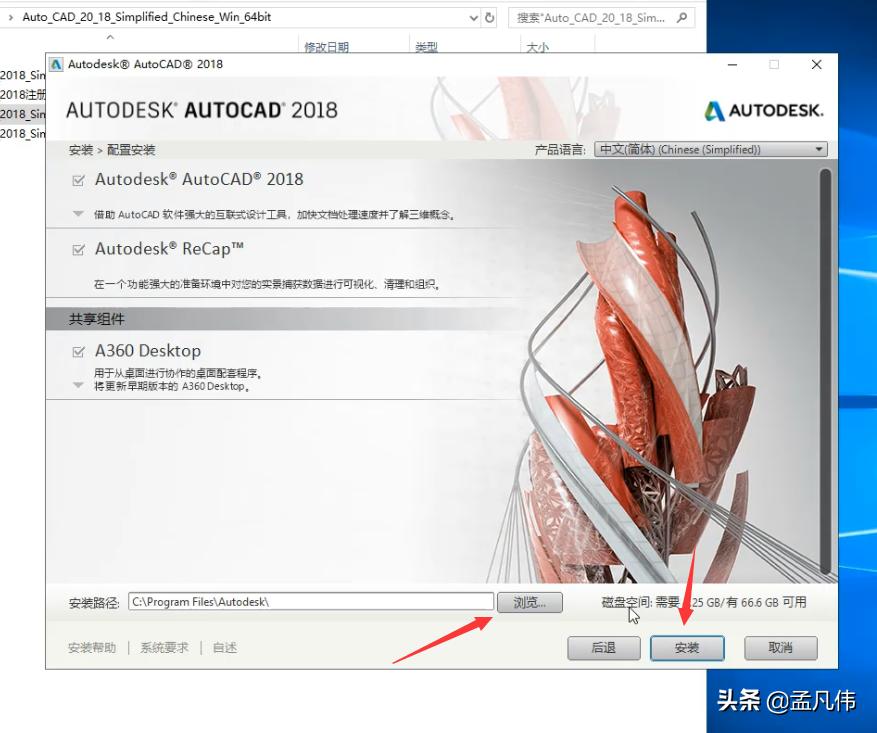This screenshot has height=733, width=877.
Task: Click the 安装 install button
Action: pyautogui.click(x=687, y=648)
